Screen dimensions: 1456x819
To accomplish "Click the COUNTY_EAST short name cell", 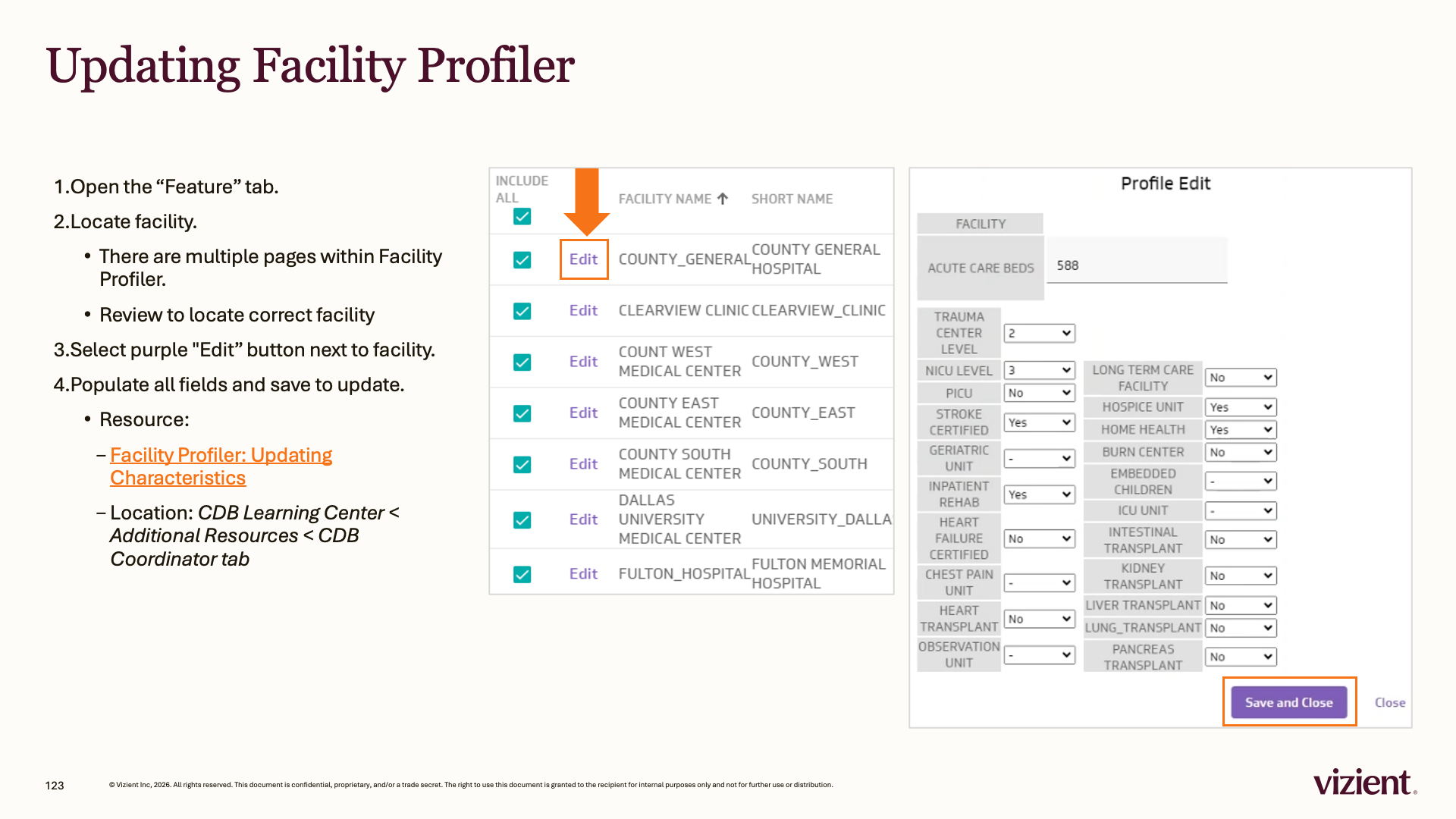I will 803,413.
